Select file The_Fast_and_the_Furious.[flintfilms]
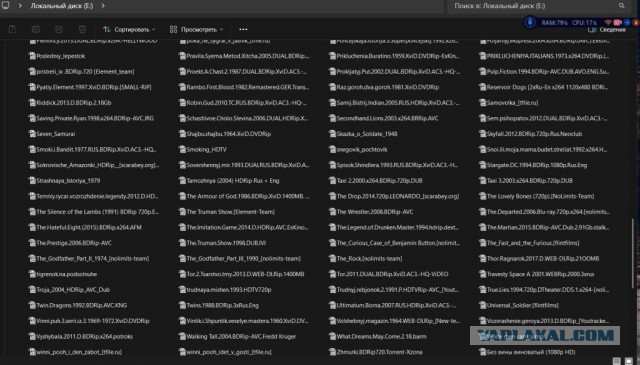Screen dimensions: 640x365 click(x=529, y=243)
